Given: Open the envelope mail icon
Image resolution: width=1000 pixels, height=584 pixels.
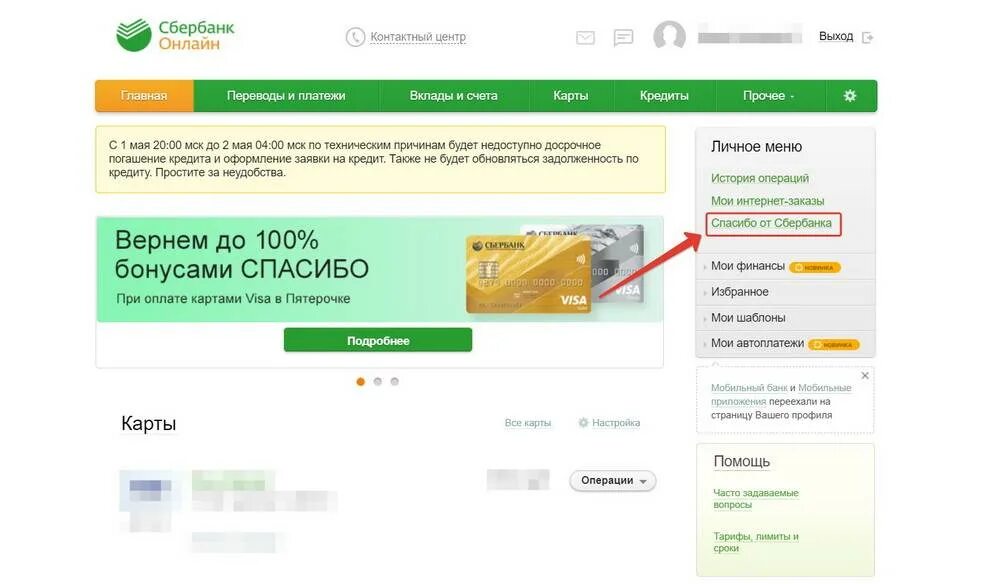Looking at the screenshot, I should (x=585, y=38).
